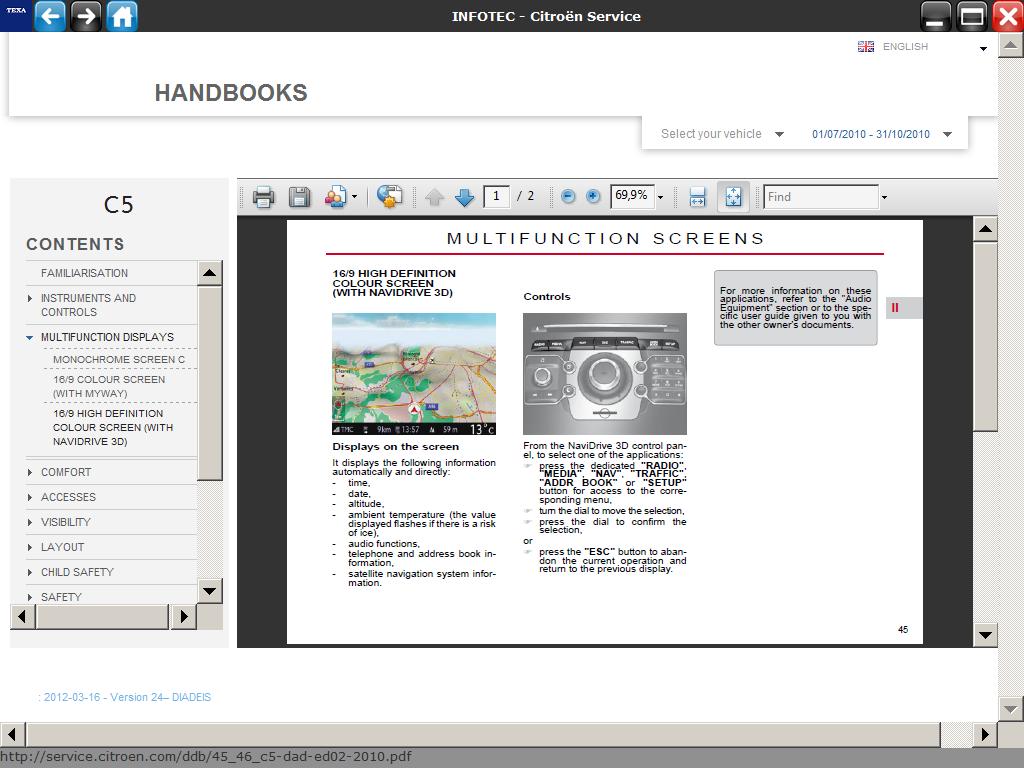This screenshot has height=768, width=1024.
Task: Go back with the left arrow button
Action: tap(50, 16)
